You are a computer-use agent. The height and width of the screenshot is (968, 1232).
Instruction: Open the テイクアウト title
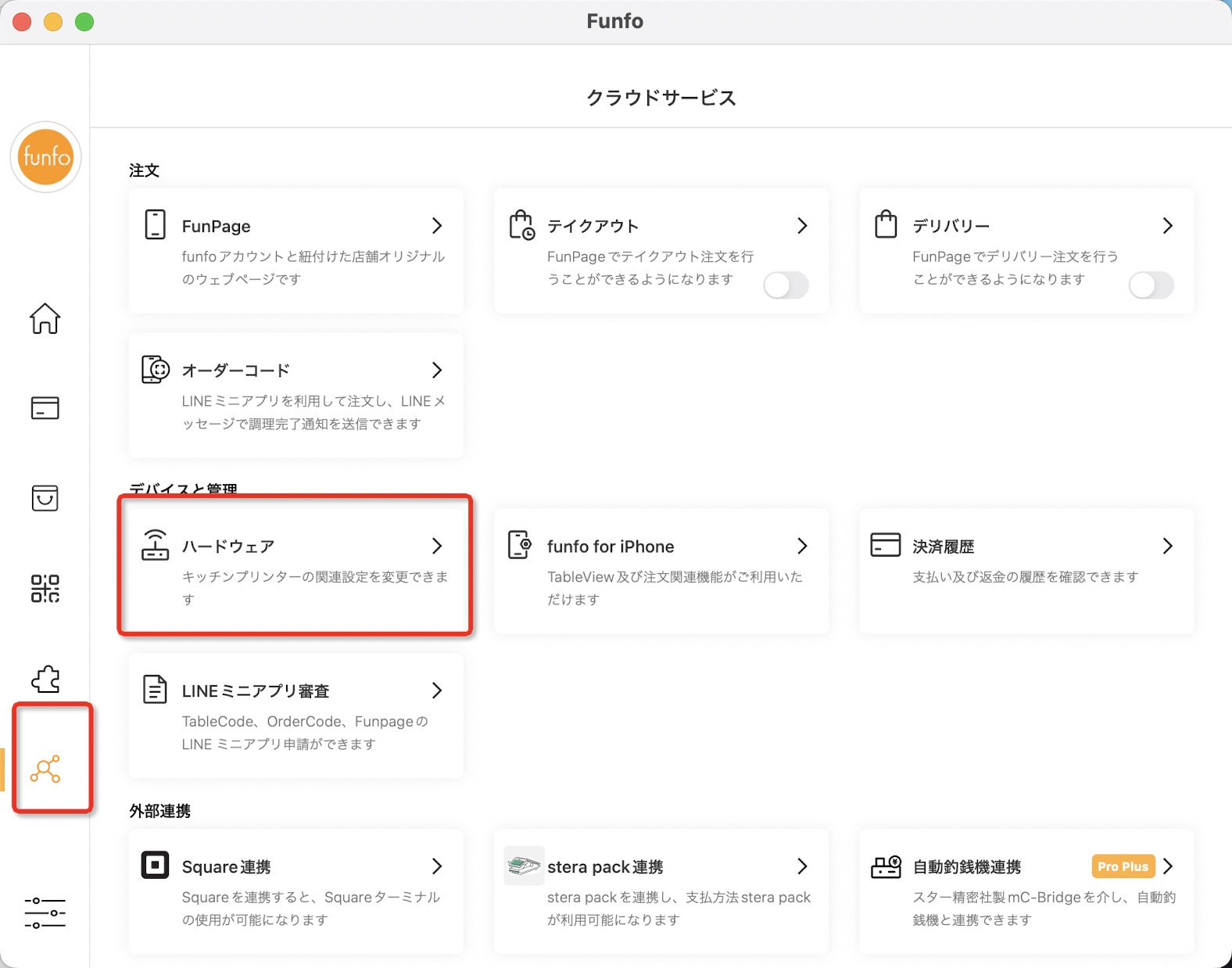point(593,226)
